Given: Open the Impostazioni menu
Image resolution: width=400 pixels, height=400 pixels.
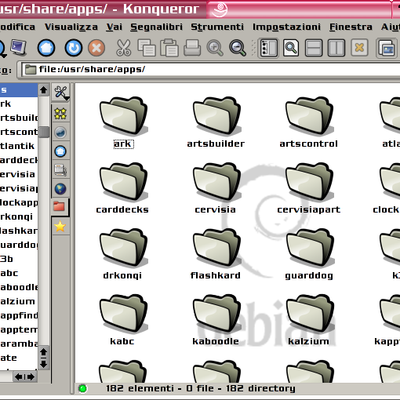Looking at the screenshot, I should pos(286,27).
